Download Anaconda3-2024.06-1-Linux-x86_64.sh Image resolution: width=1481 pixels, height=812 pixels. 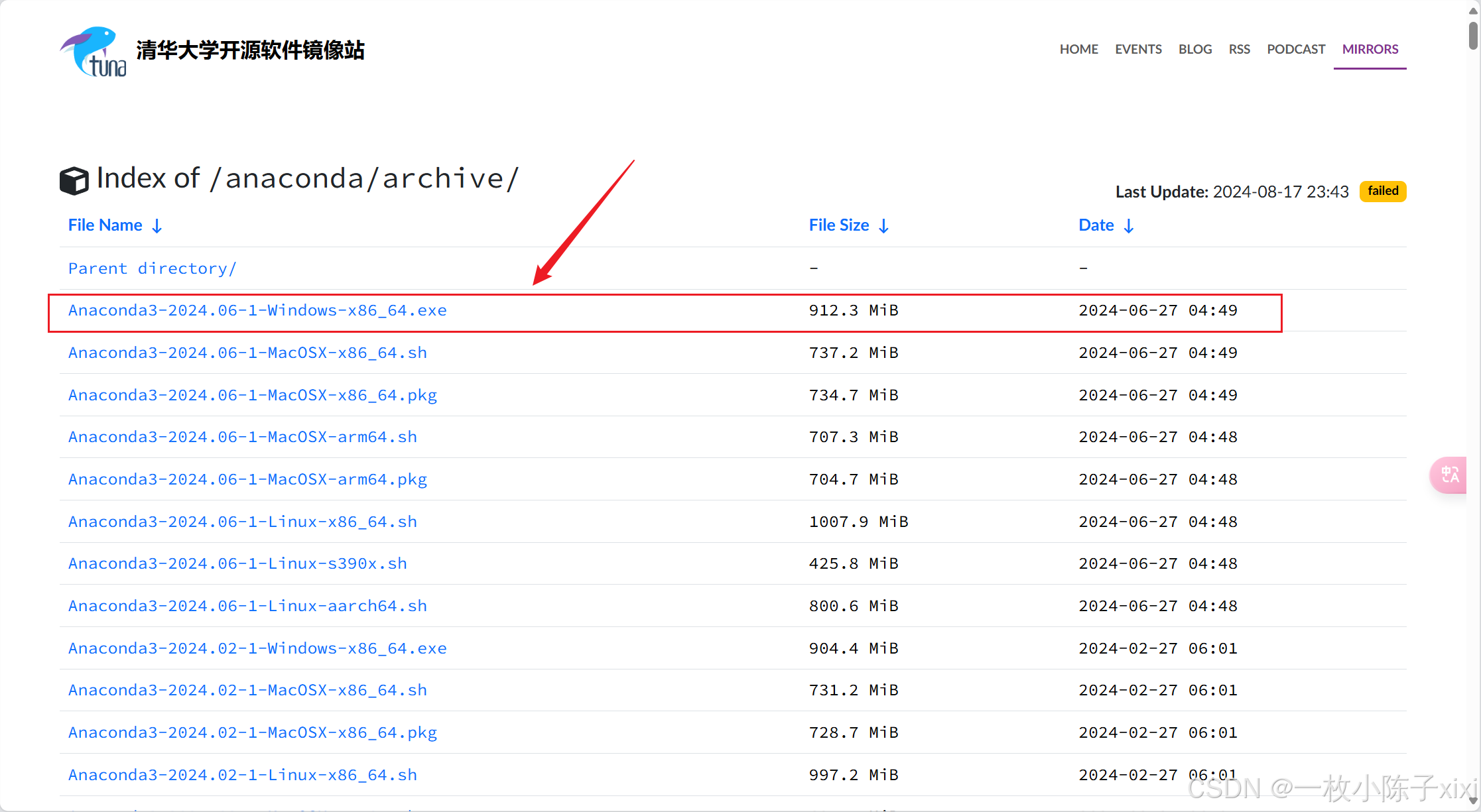coord(243,522)
